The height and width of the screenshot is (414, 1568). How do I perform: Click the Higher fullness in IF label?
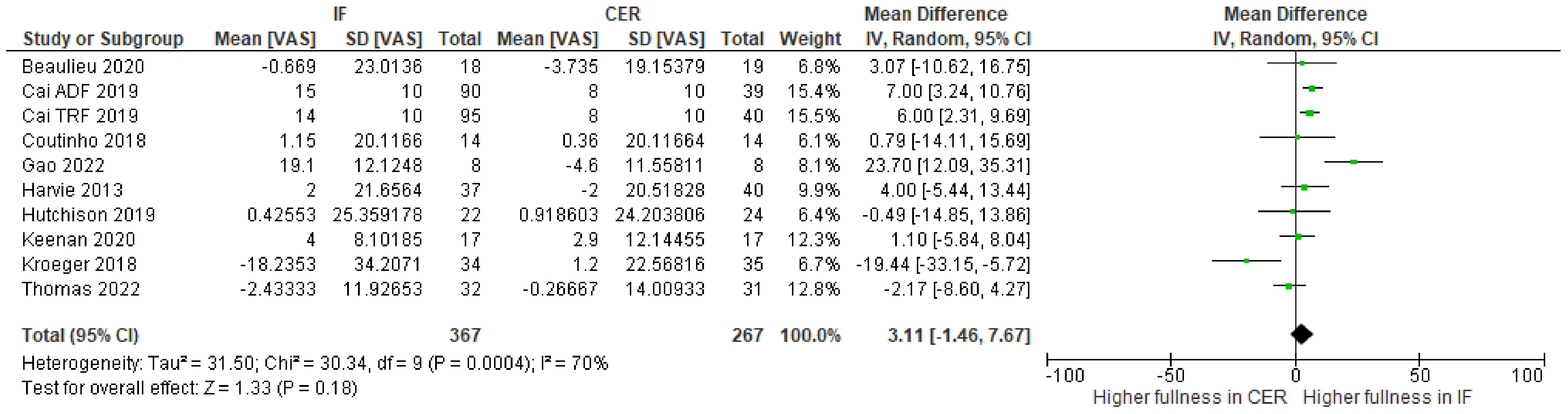1387,398
